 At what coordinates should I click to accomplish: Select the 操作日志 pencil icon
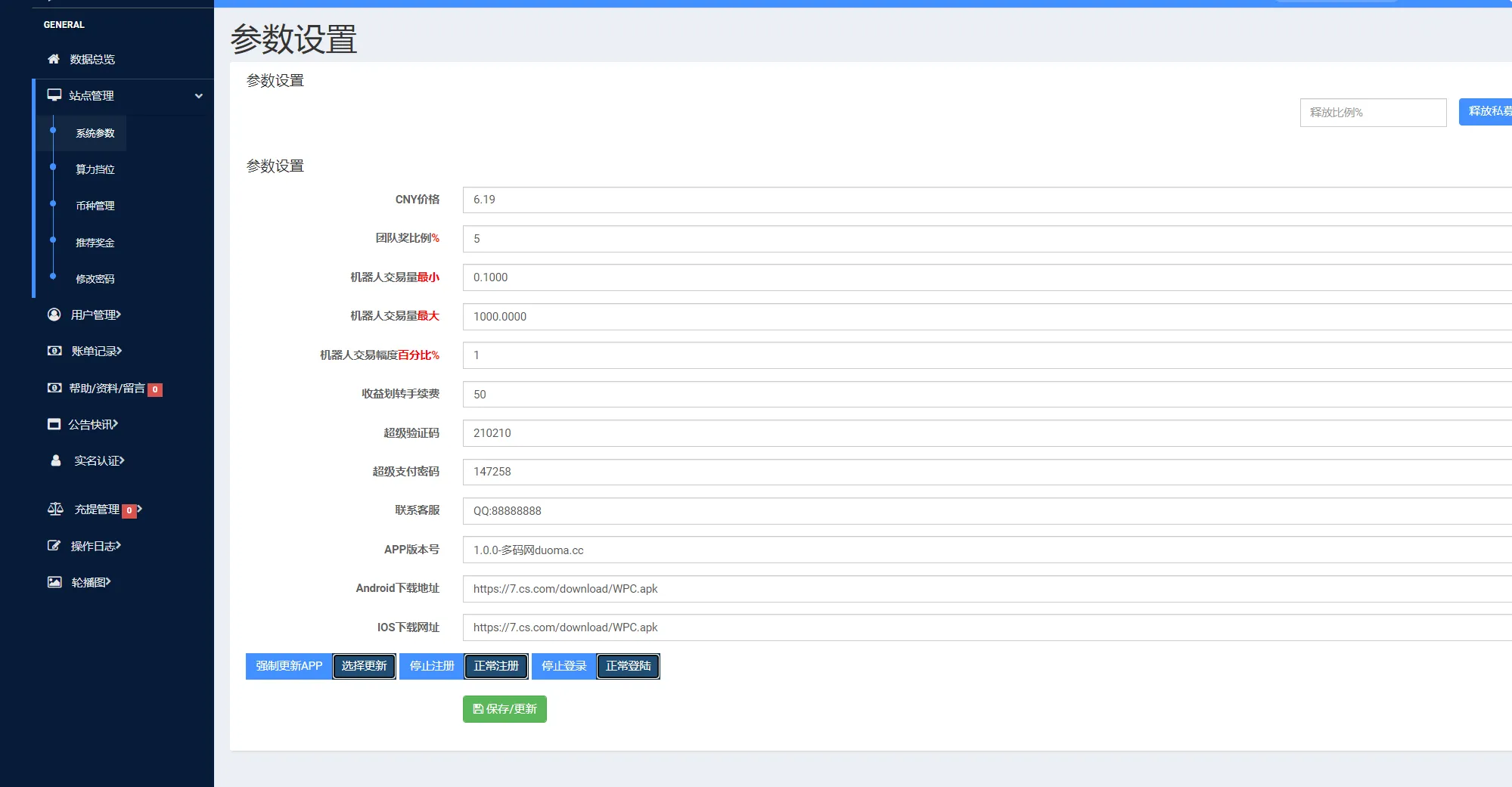tap(53, 545)
